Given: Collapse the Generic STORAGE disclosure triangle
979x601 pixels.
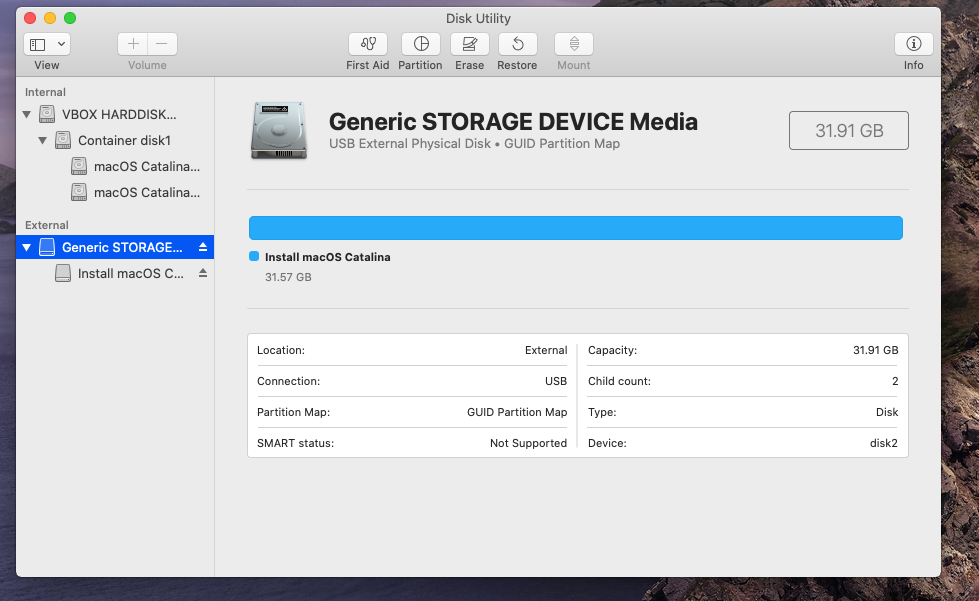Looking at the screenshot, I should [x=27, y=247].
